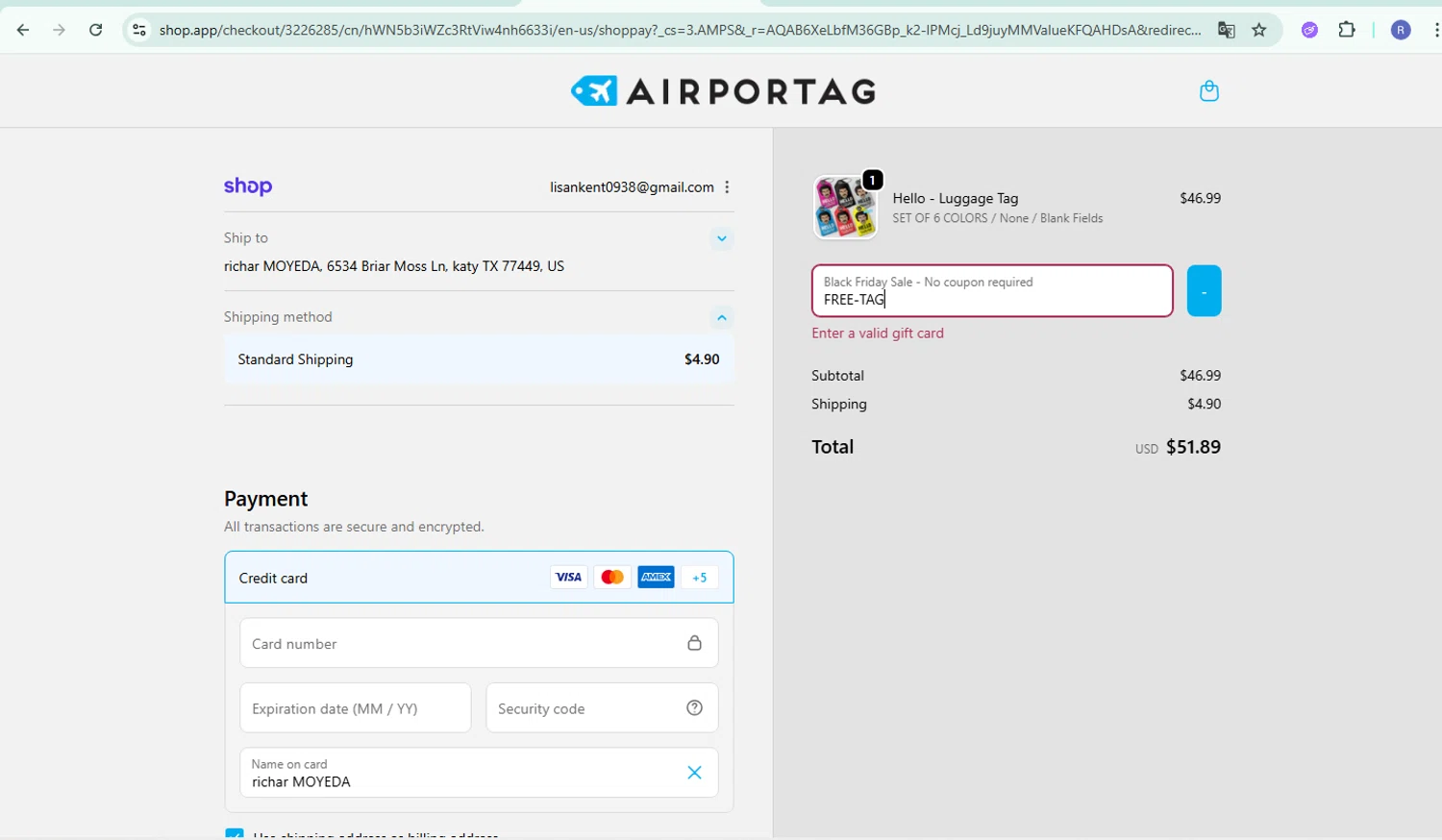Click 'Hello - Luggage Tag' product name
1442x840 pixels.
(x=955, y=198)
